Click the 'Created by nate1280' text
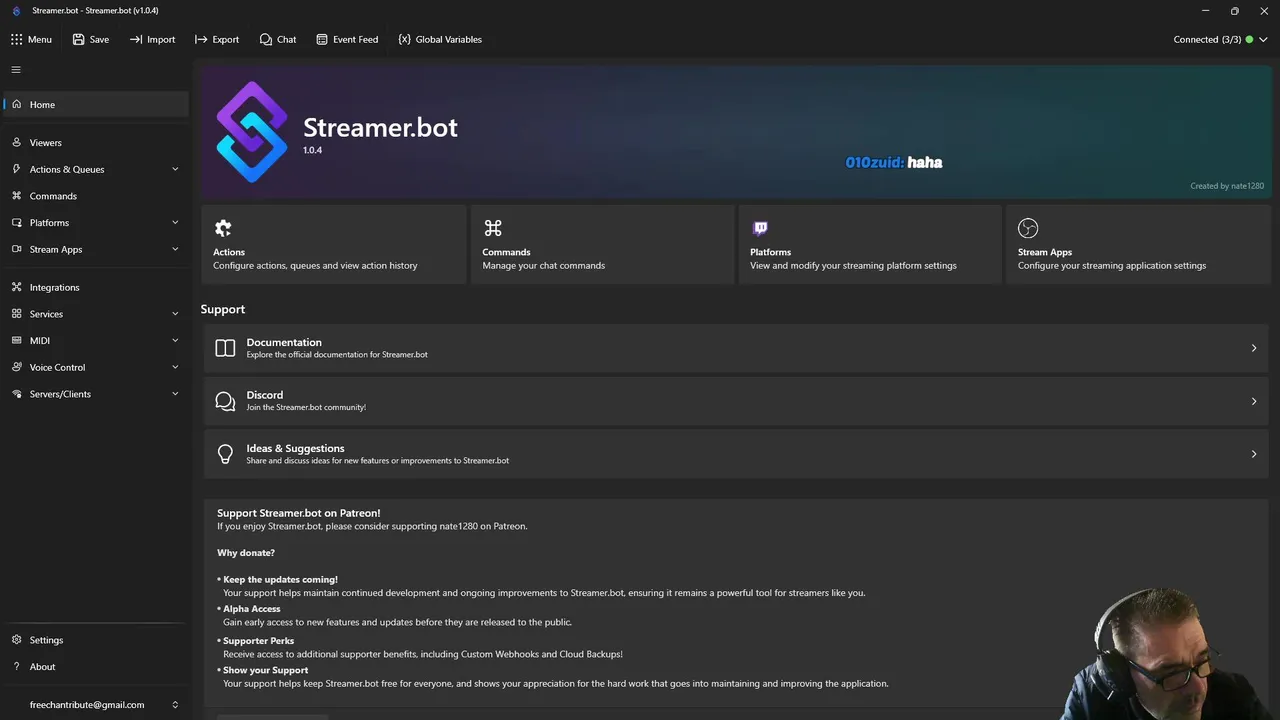The height and width of the screenshot is (720, 1280). 1227,186
